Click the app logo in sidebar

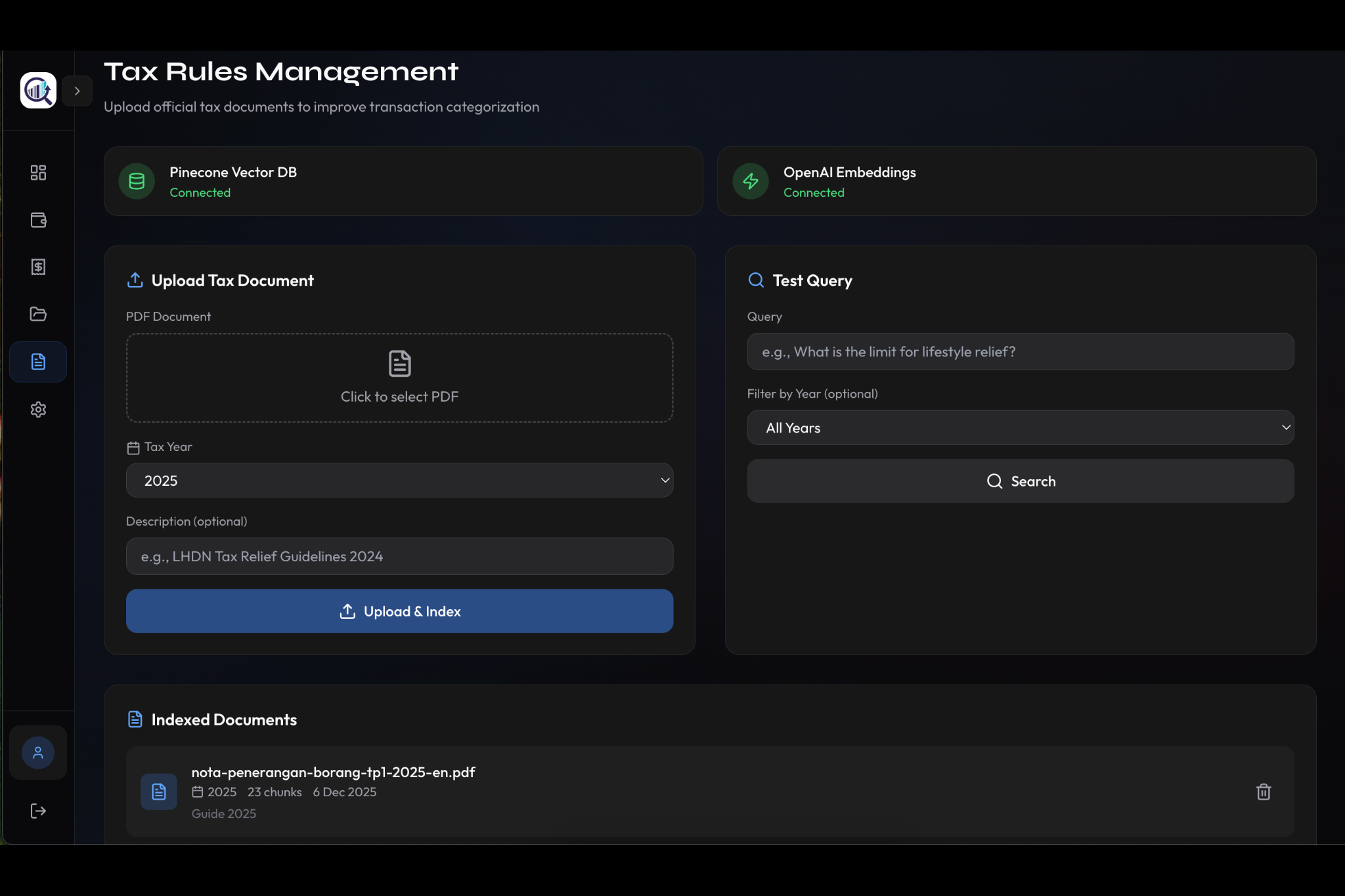pyautogui.click(x=38, y=91)
